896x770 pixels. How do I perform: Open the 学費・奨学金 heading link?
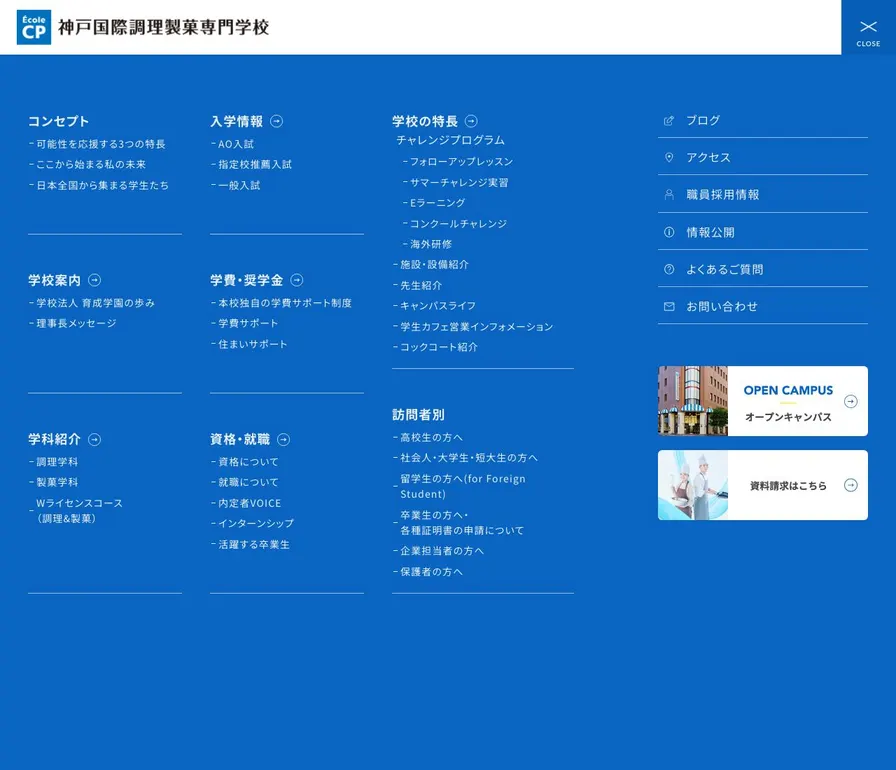coord(246,280)
